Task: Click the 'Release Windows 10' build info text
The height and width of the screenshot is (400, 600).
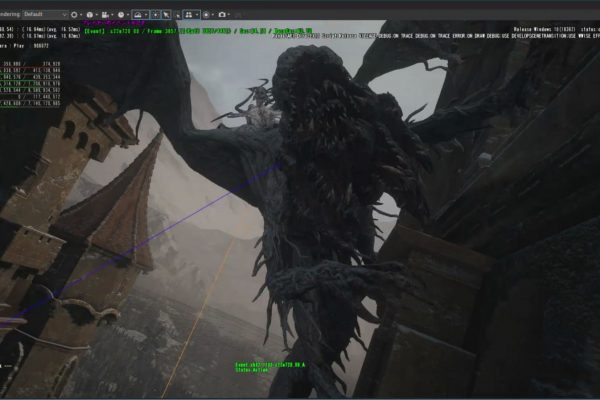Action: point(544,29)
